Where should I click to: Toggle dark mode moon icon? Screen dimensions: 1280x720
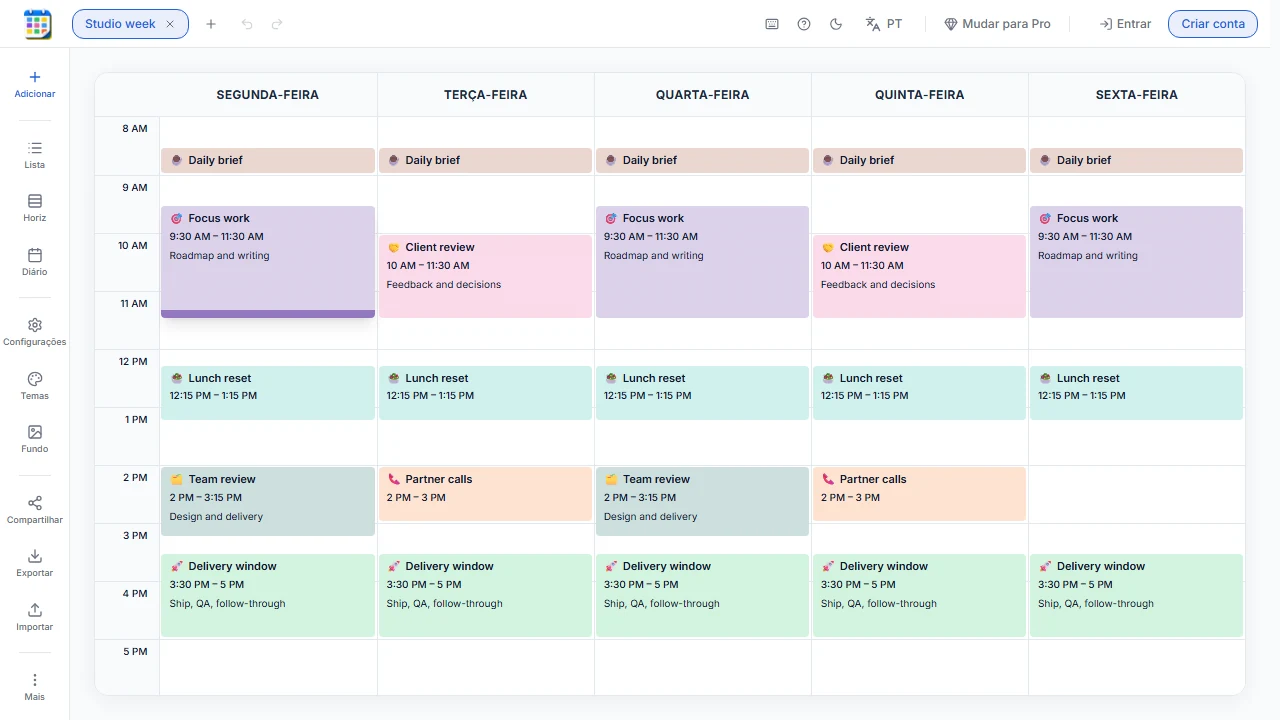[x=836, y=24]
